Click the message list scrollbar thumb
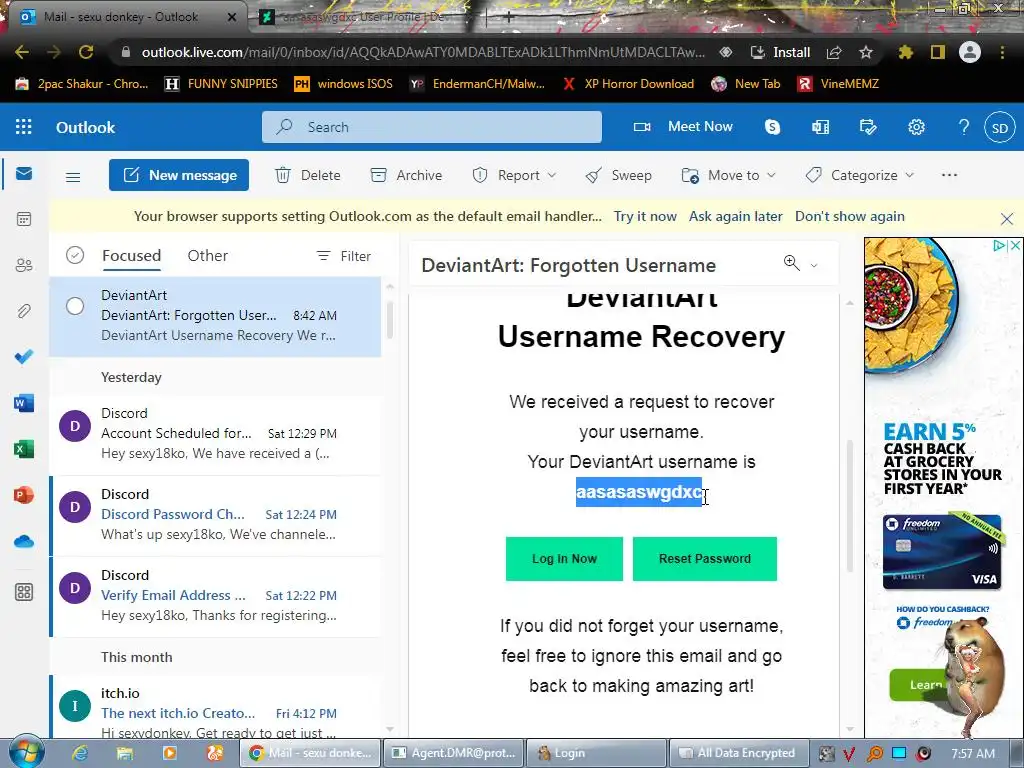This screenshot has height=768, width=1024. [390, 320]
